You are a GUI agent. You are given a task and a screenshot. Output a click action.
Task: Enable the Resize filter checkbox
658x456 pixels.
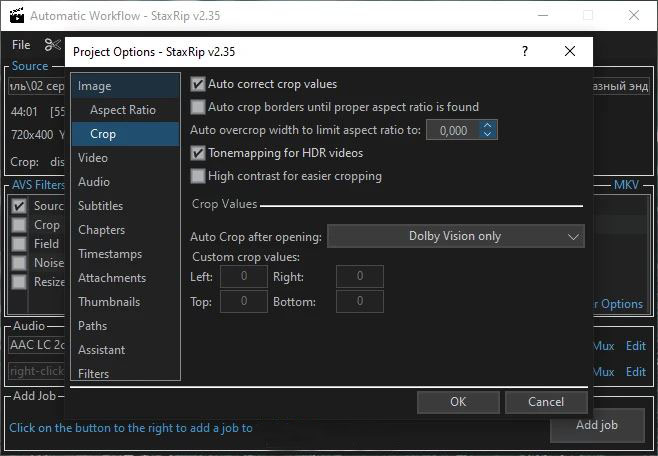(19, 281)
